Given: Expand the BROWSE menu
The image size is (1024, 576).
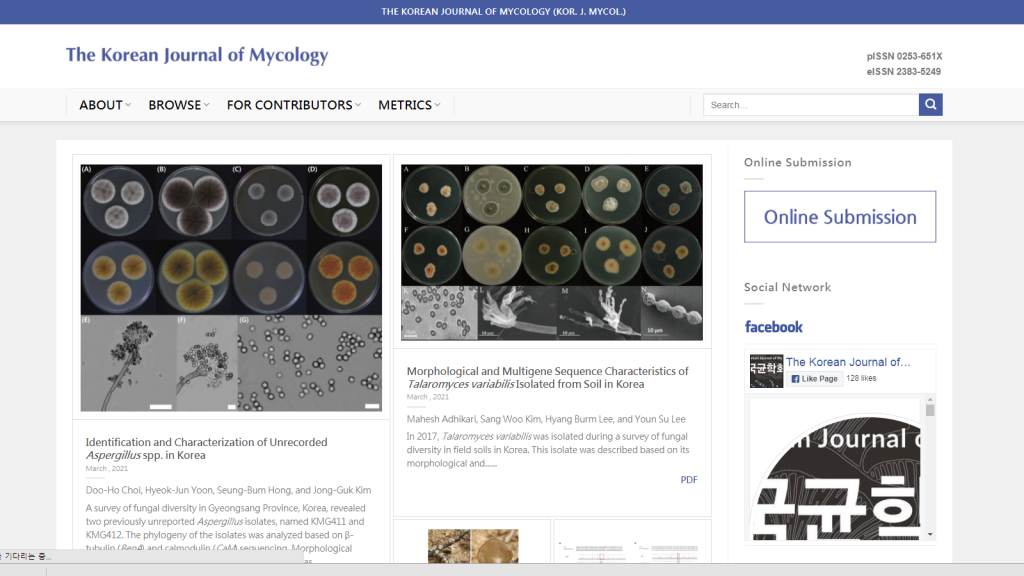Looking at the screenshot, I should click(x=178, y=105).
